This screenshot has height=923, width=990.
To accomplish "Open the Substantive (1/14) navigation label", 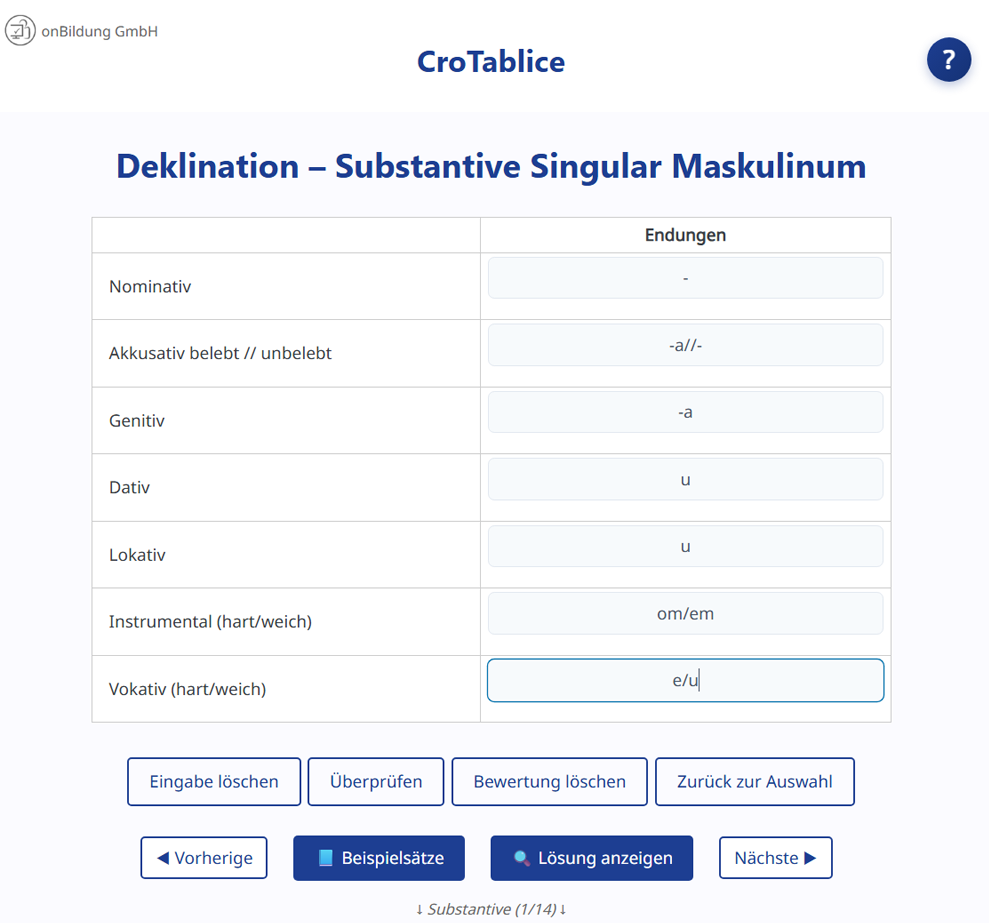I will click(490, 910).
